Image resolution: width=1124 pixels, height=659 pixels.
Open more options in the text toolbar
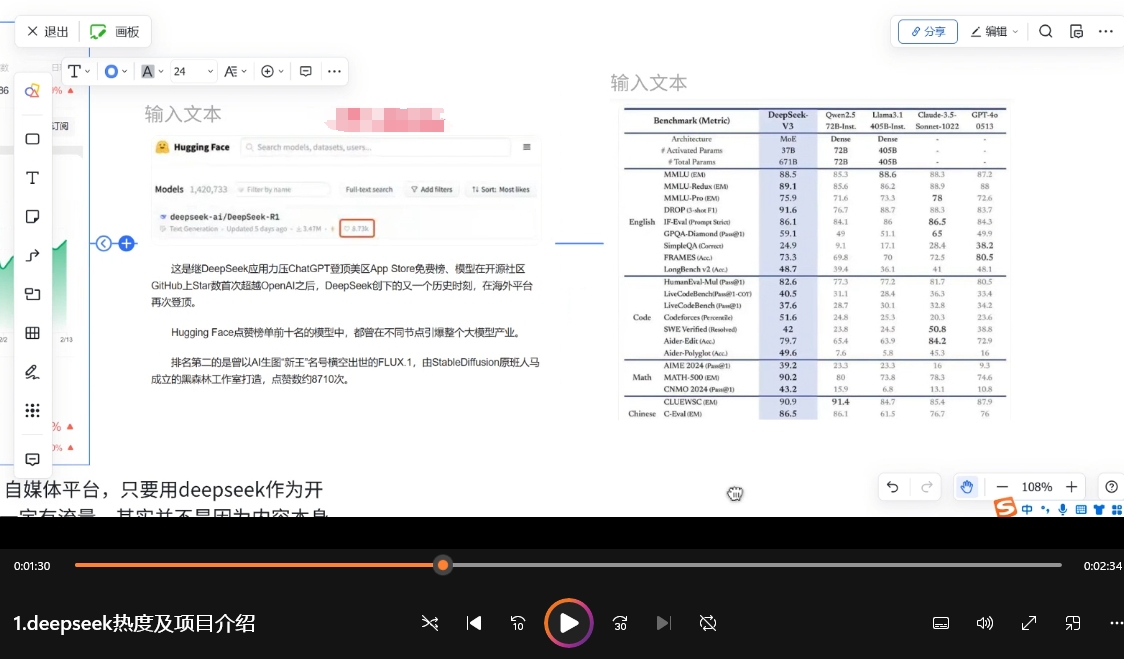pos(334,71)
